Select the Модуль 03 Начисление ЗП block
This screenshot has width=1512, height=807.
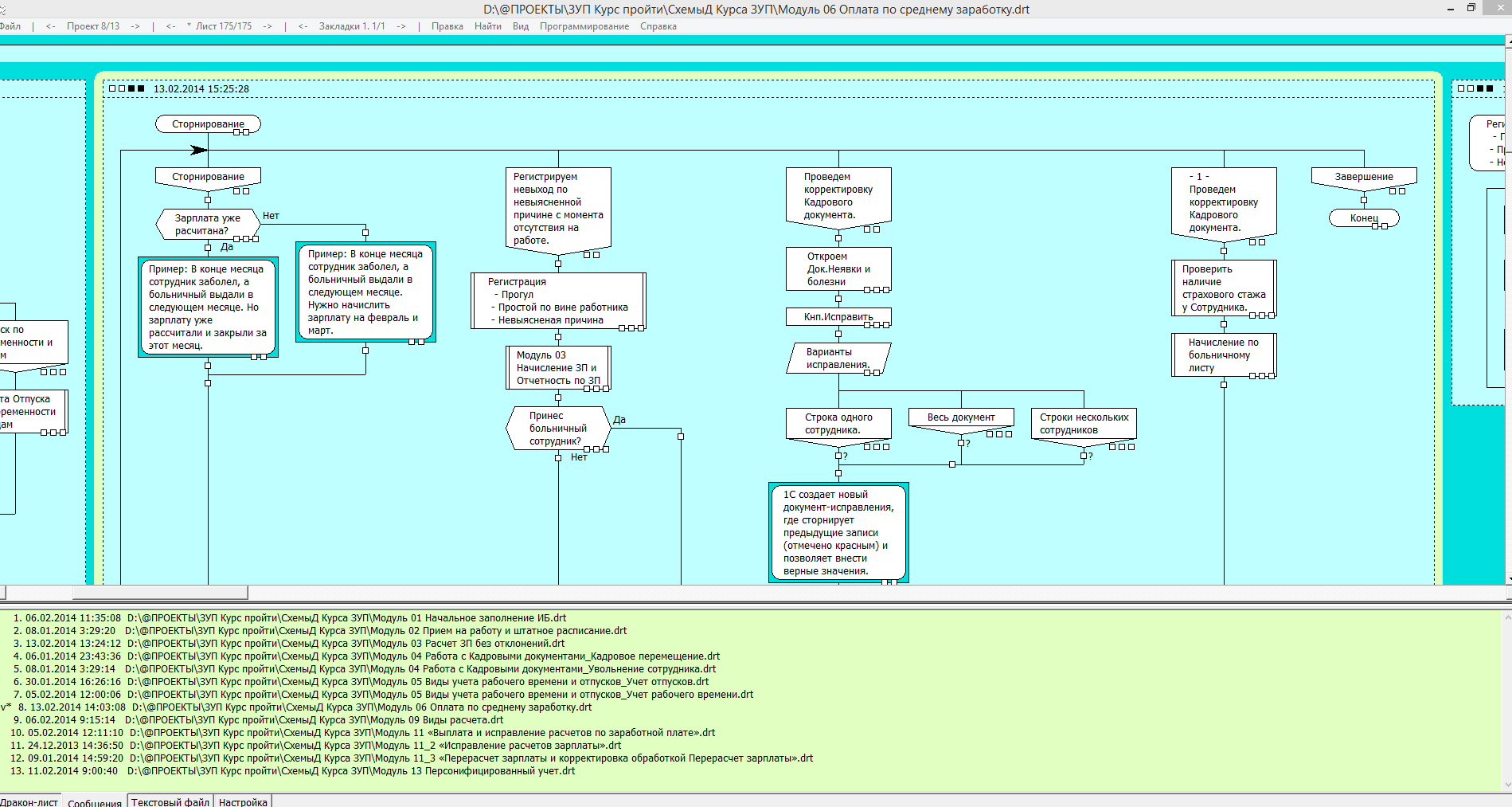tap(558, 368)
